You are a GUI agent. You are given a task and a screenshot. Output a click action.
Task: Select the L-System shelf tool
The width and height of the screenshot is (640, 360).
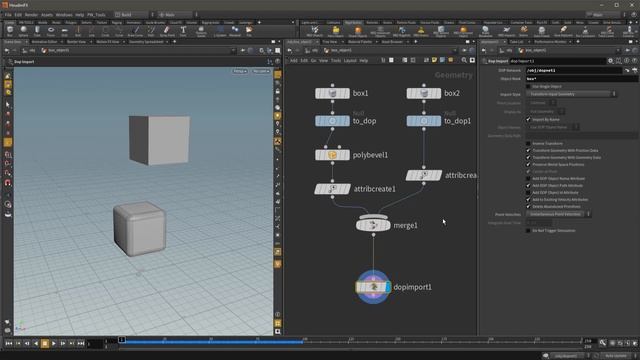(x=220, y=31)
